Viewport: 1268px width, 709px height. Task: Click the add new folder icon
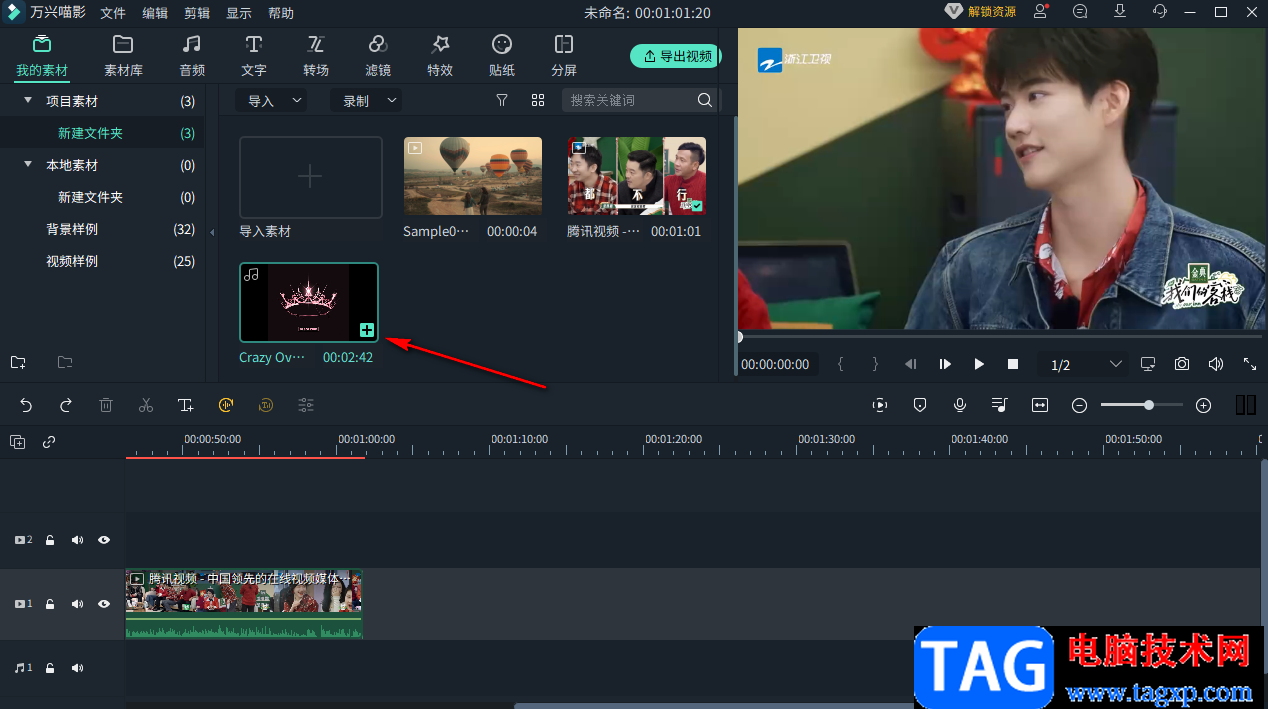[18, 362]
